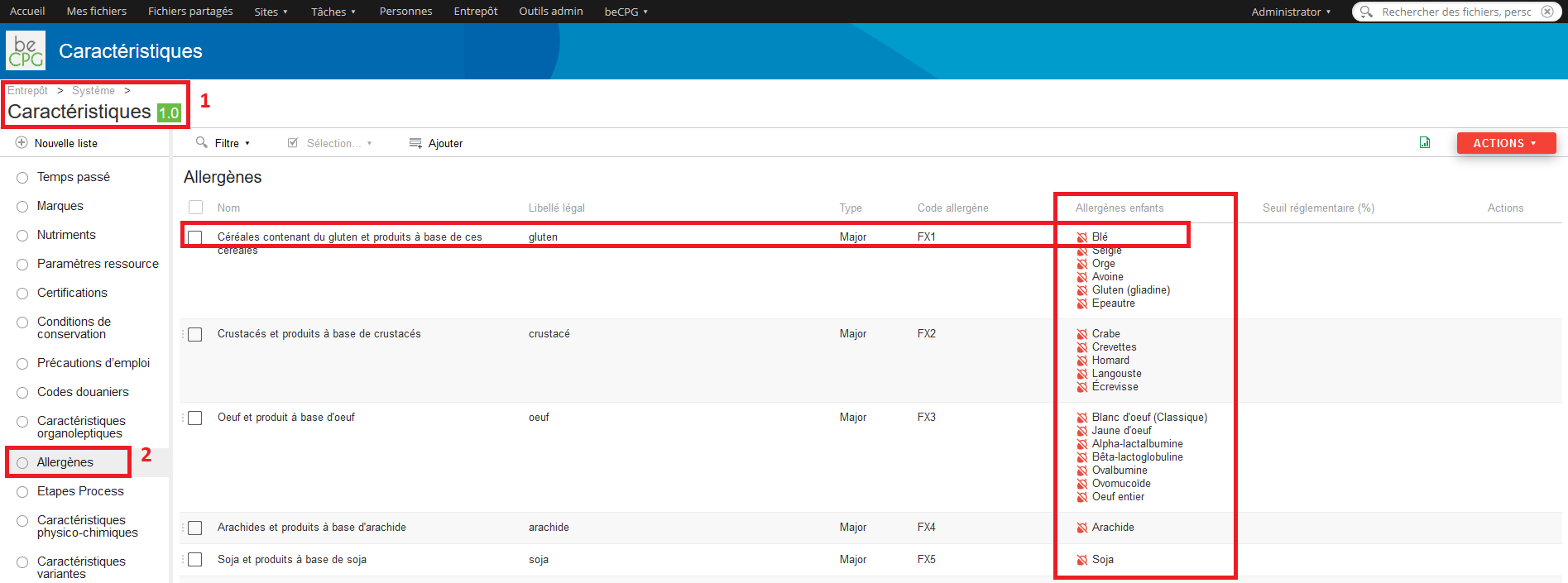Image resolution: width=1568 pixels, height=583 pixels.
Task: Open the Codes douaniers list
Action: point(83,392)
